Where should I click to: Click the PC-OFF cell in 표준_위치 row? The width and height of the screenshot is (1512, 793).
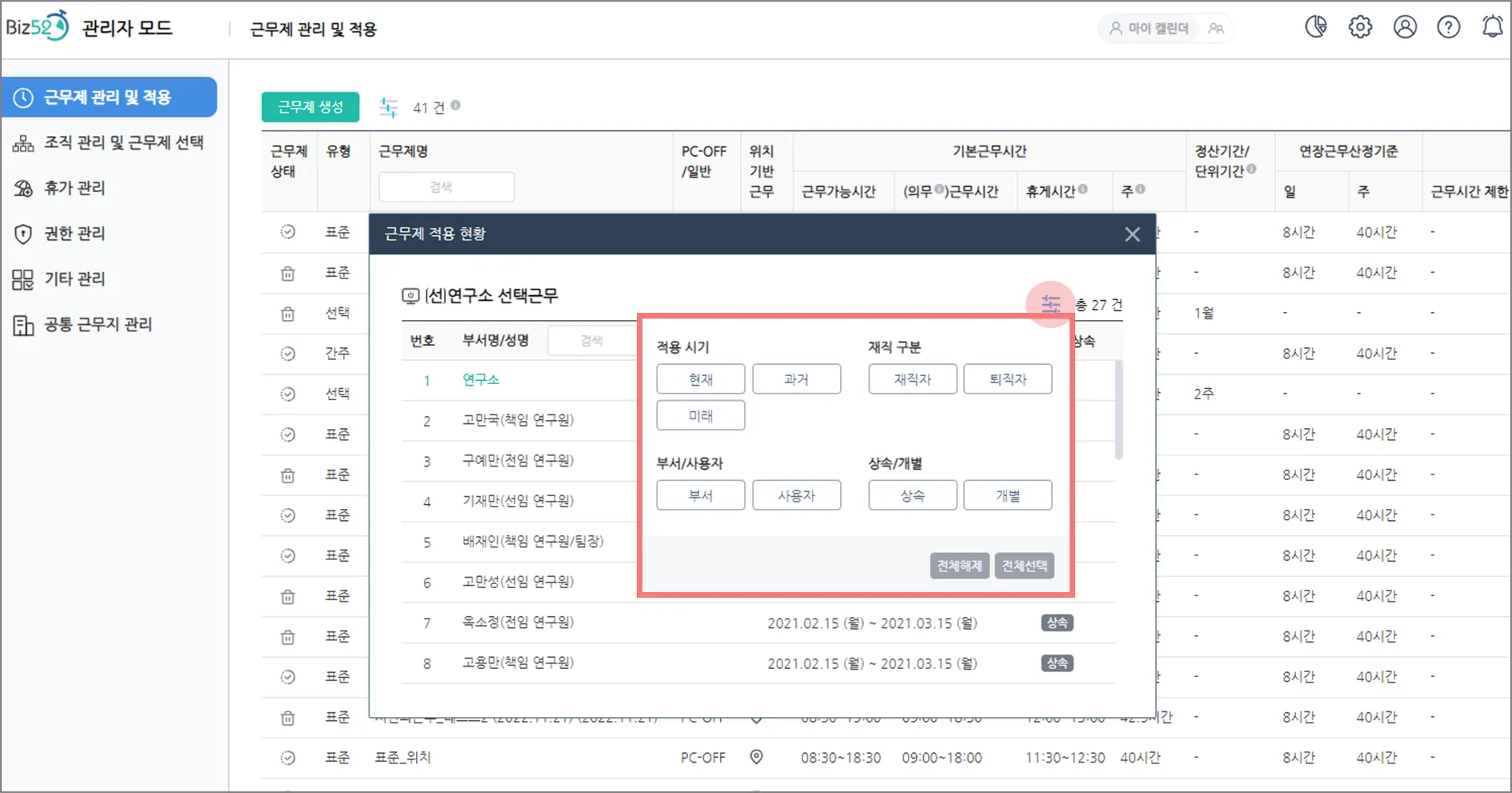pyautogui.click(x=703, y=757)
